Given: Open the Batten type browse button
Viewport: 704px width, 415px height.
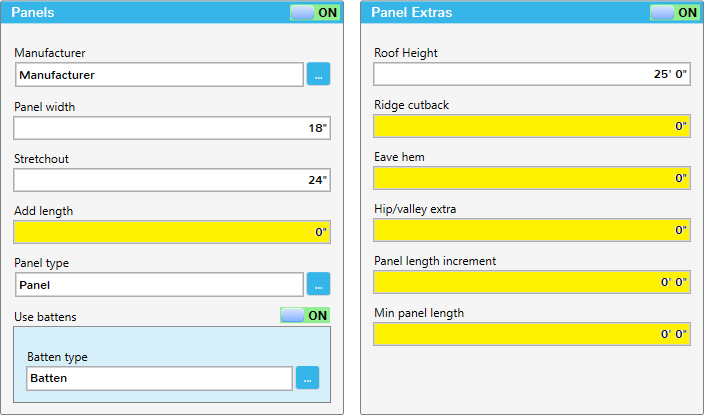Looking at the screenshot, I should coord(307,378).
